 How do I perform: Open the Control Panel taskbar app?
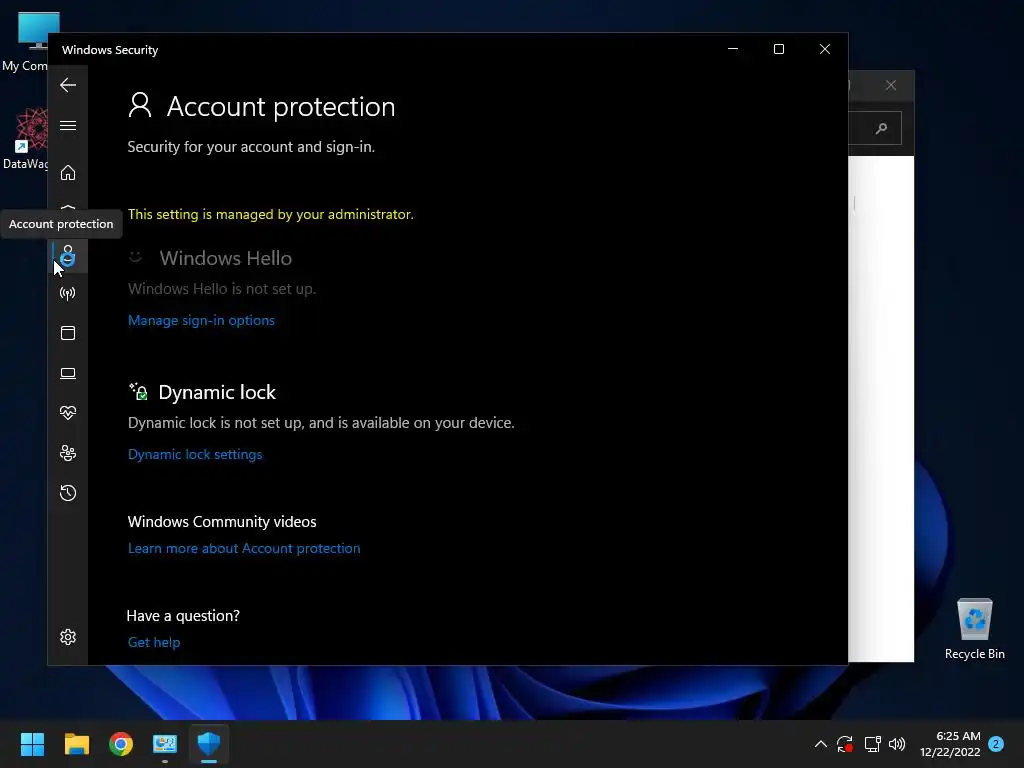point(165,744)
